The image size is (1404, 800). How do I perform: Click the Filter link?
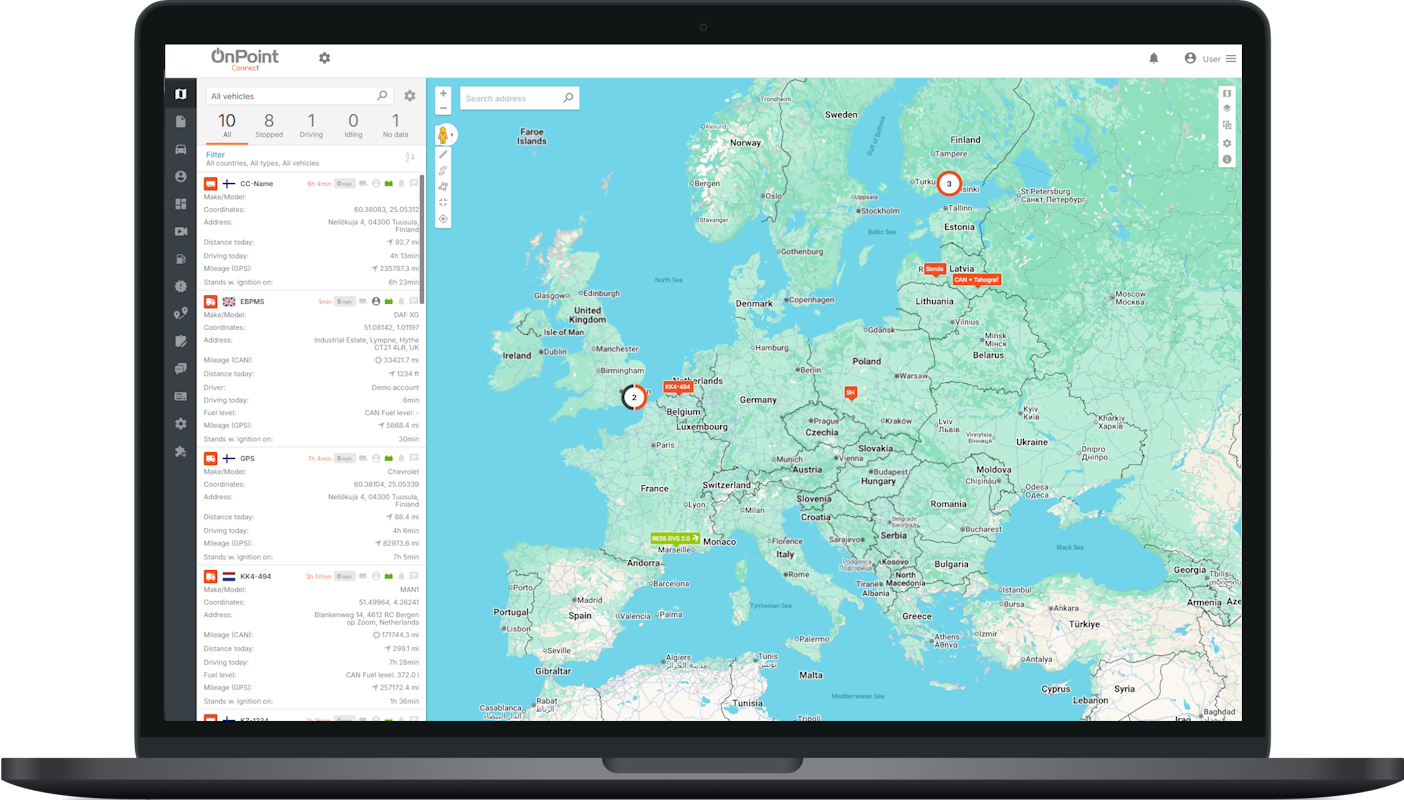[215, 155]
